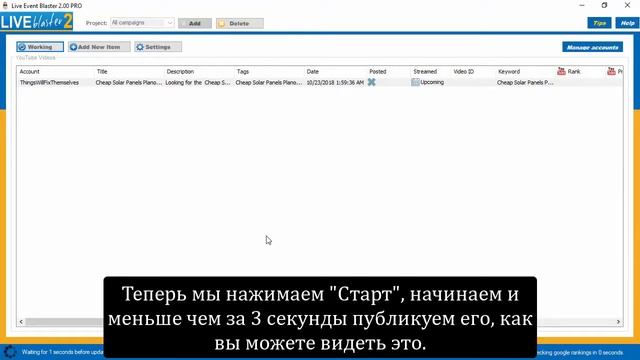Open the Help button
640x360 pixels.
(627, 23)
